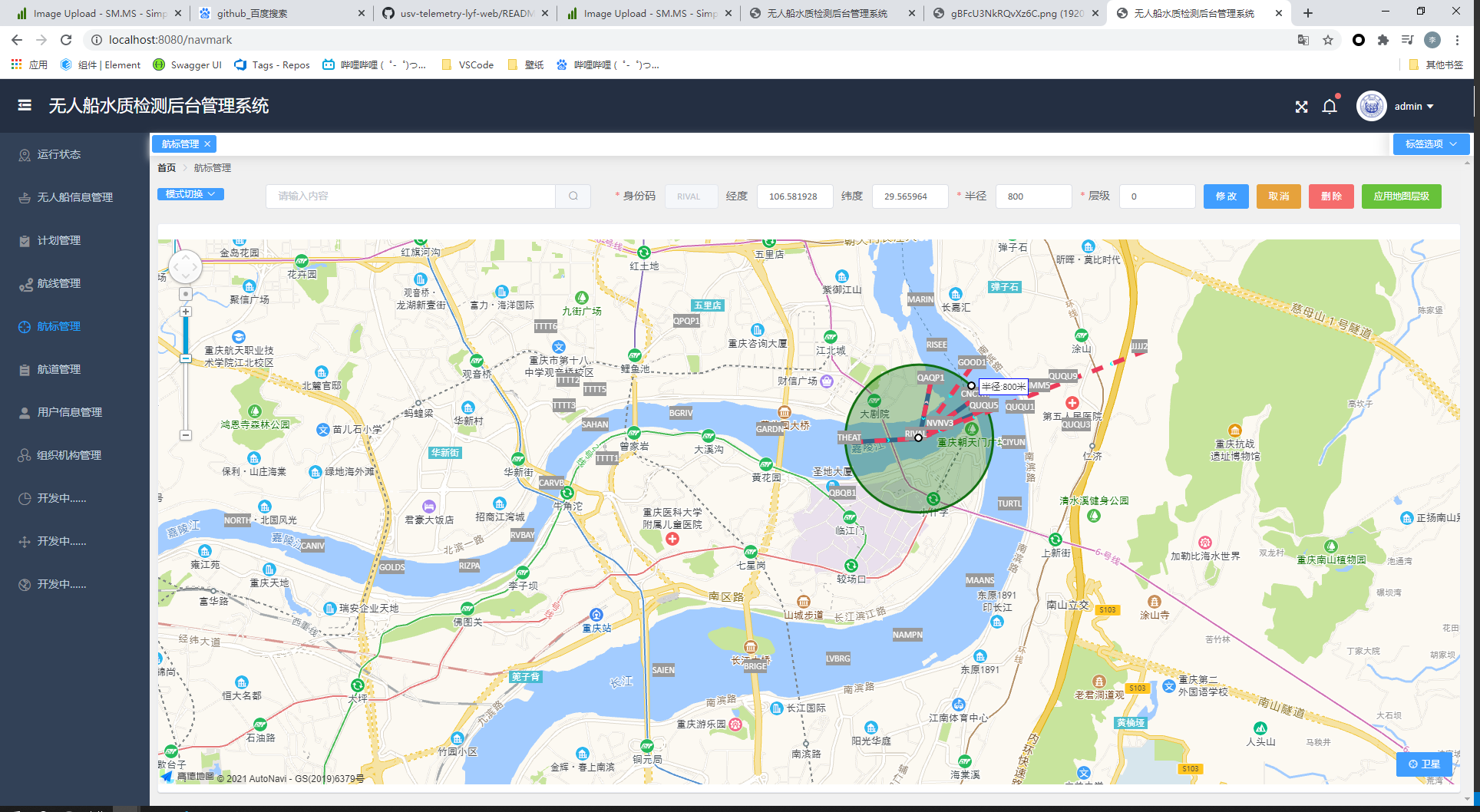
Task: Click the 红土地 metro station icon
Action: tap(644, 253)
